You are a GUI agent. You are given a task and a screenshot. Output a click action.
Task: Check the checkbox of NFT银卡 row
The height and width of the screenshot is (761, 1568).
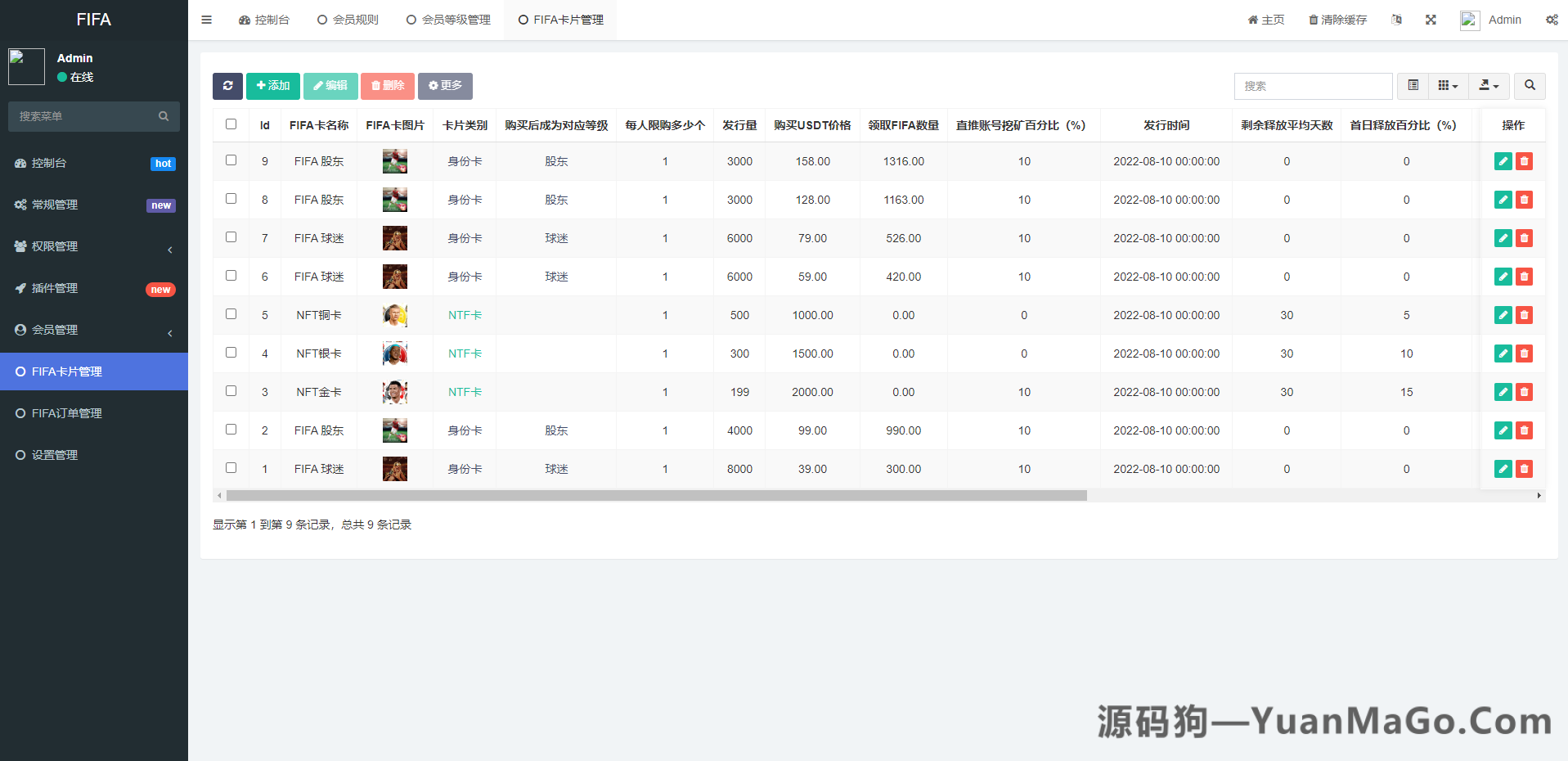[231, 352]
